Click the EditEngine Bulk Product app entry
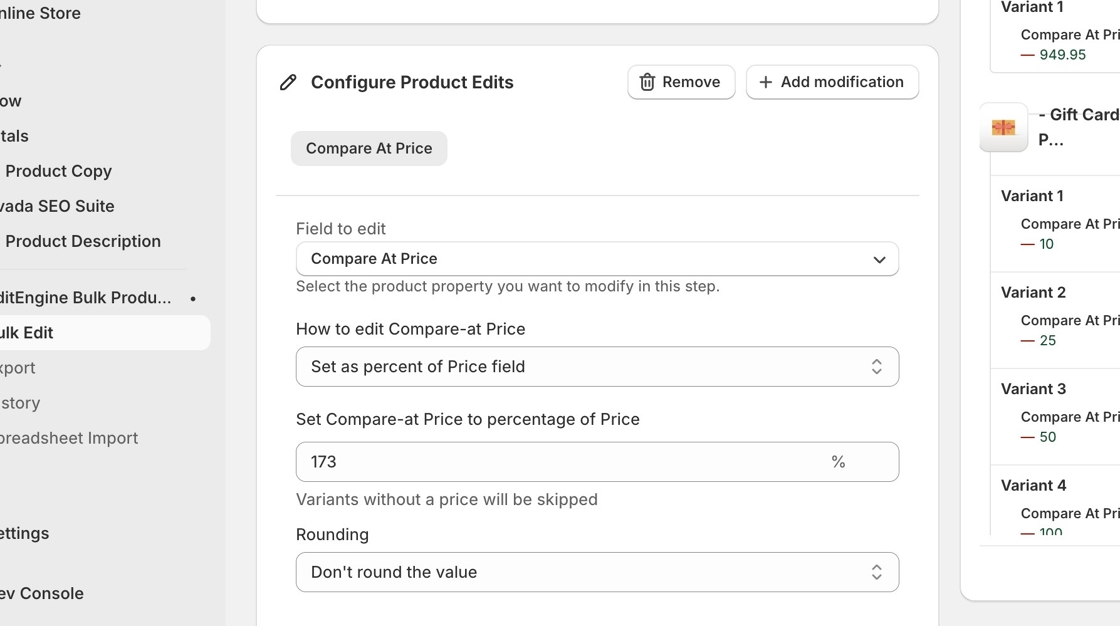Viewport: 1120px width, 626px height. click(86, 298)
